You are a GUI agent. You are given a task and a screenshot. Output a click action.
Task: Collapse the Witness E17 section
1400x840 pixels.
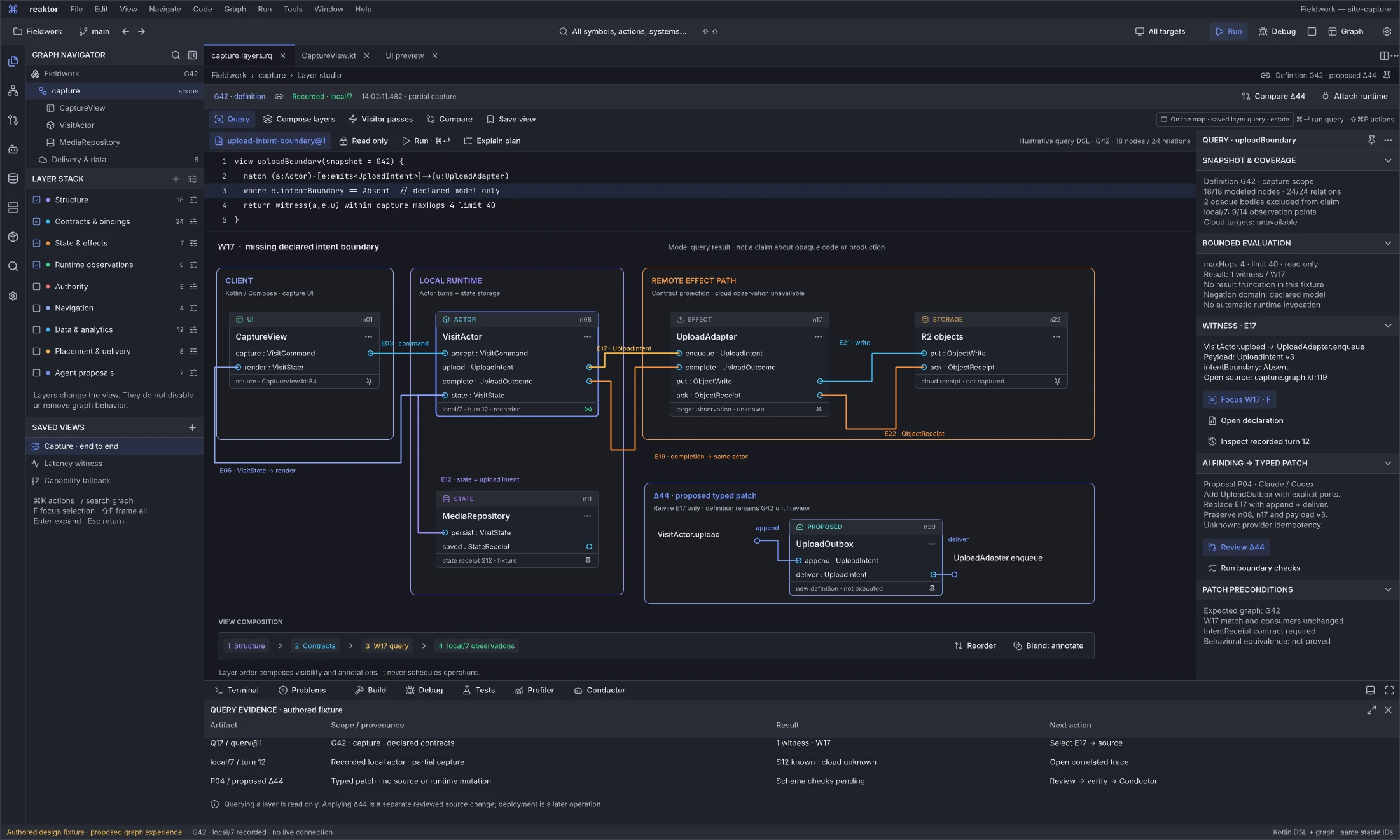pyautogui.click(x=1388, y=326)
